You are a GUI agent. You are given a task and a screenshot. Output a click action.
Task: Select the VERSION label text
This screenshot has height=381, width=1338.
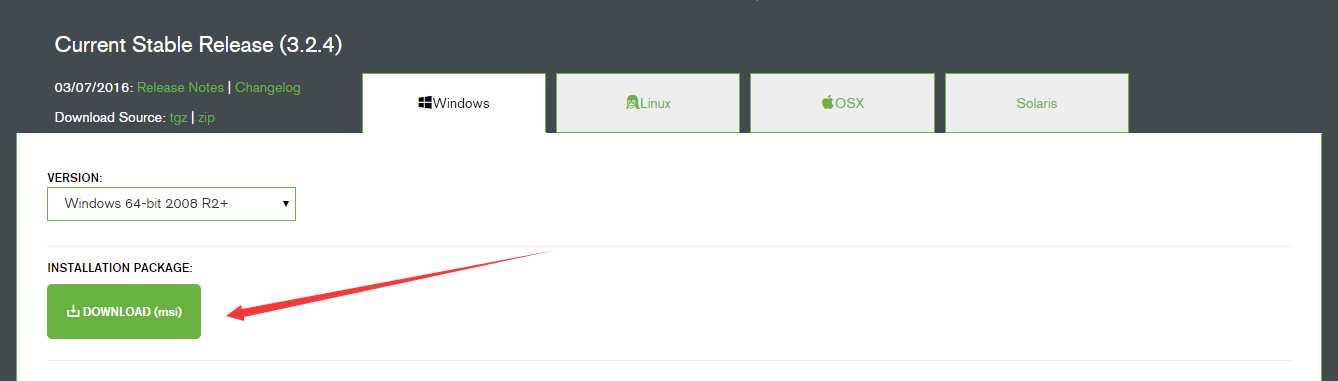75,177
